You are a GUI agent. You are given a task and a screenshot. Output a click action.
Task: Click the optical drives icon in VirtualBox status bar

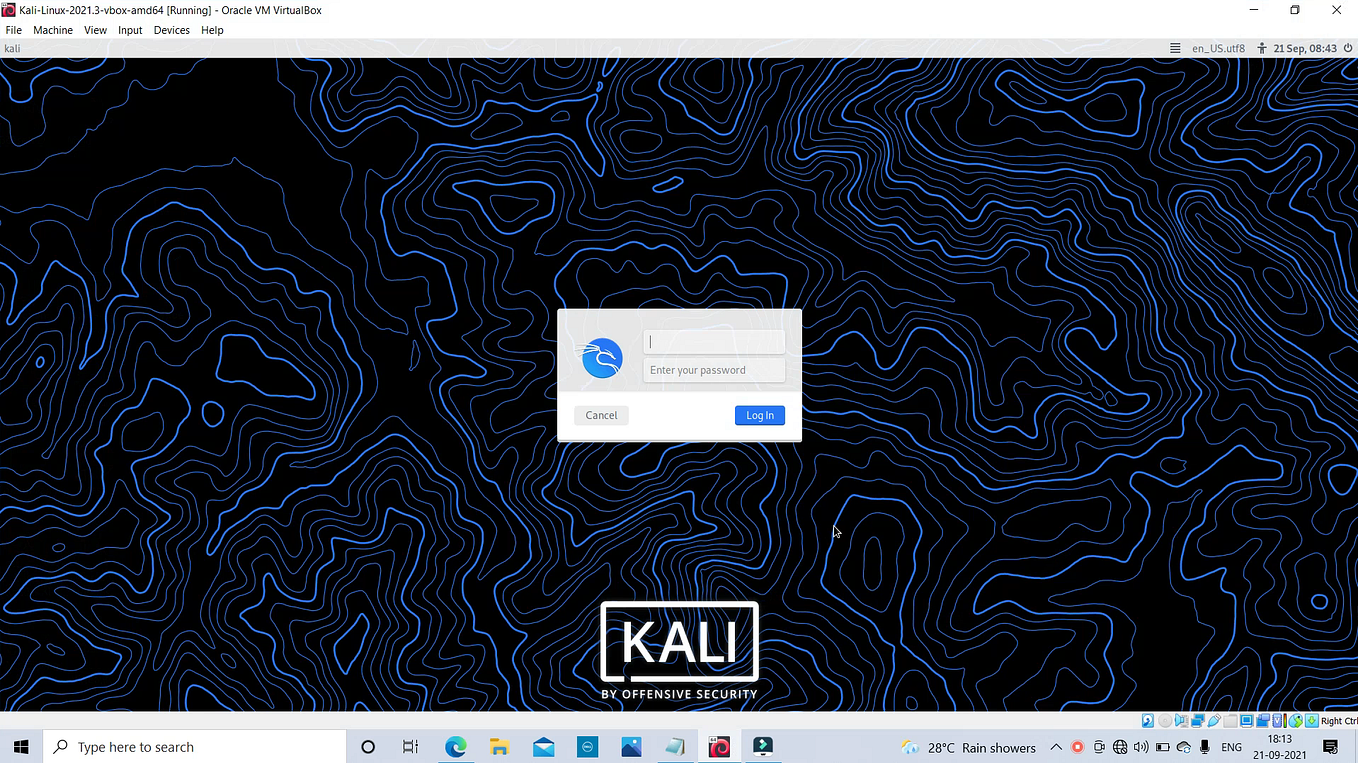[1164, 720]
